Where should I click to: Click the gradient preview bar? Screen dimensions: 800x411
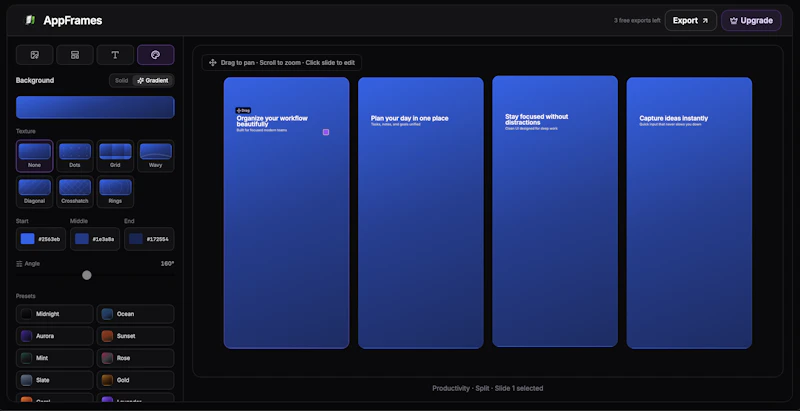pos(95,108)
